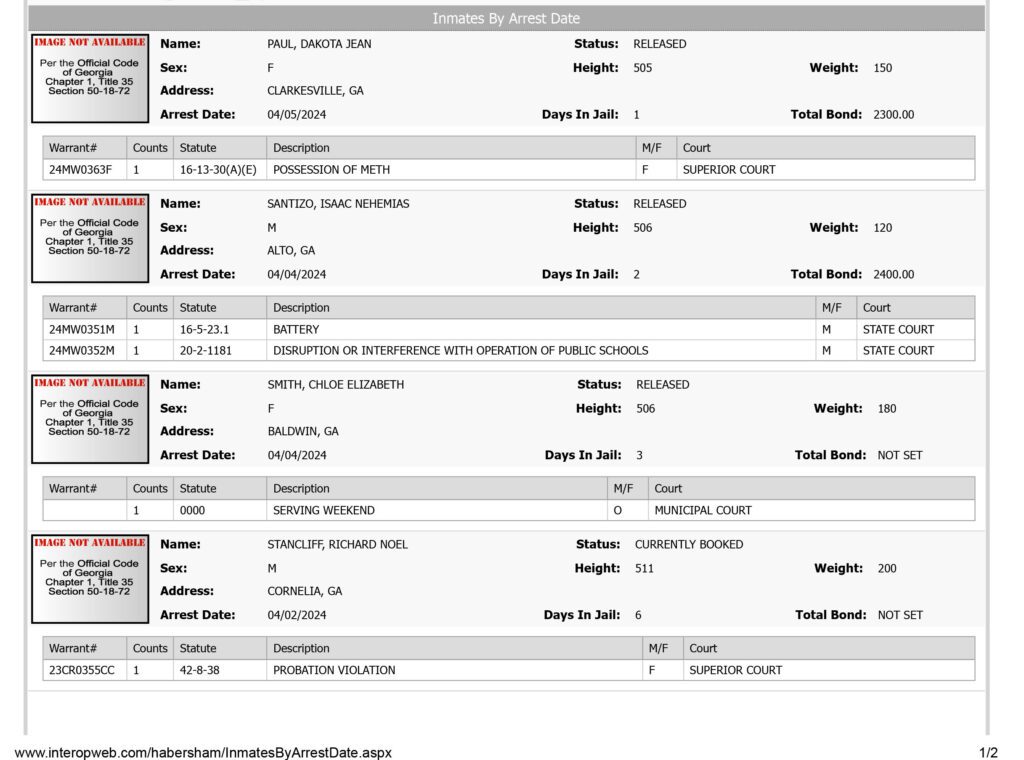Select Chloe Smith's unavailable photo placeholder

(x=90, y=419)
